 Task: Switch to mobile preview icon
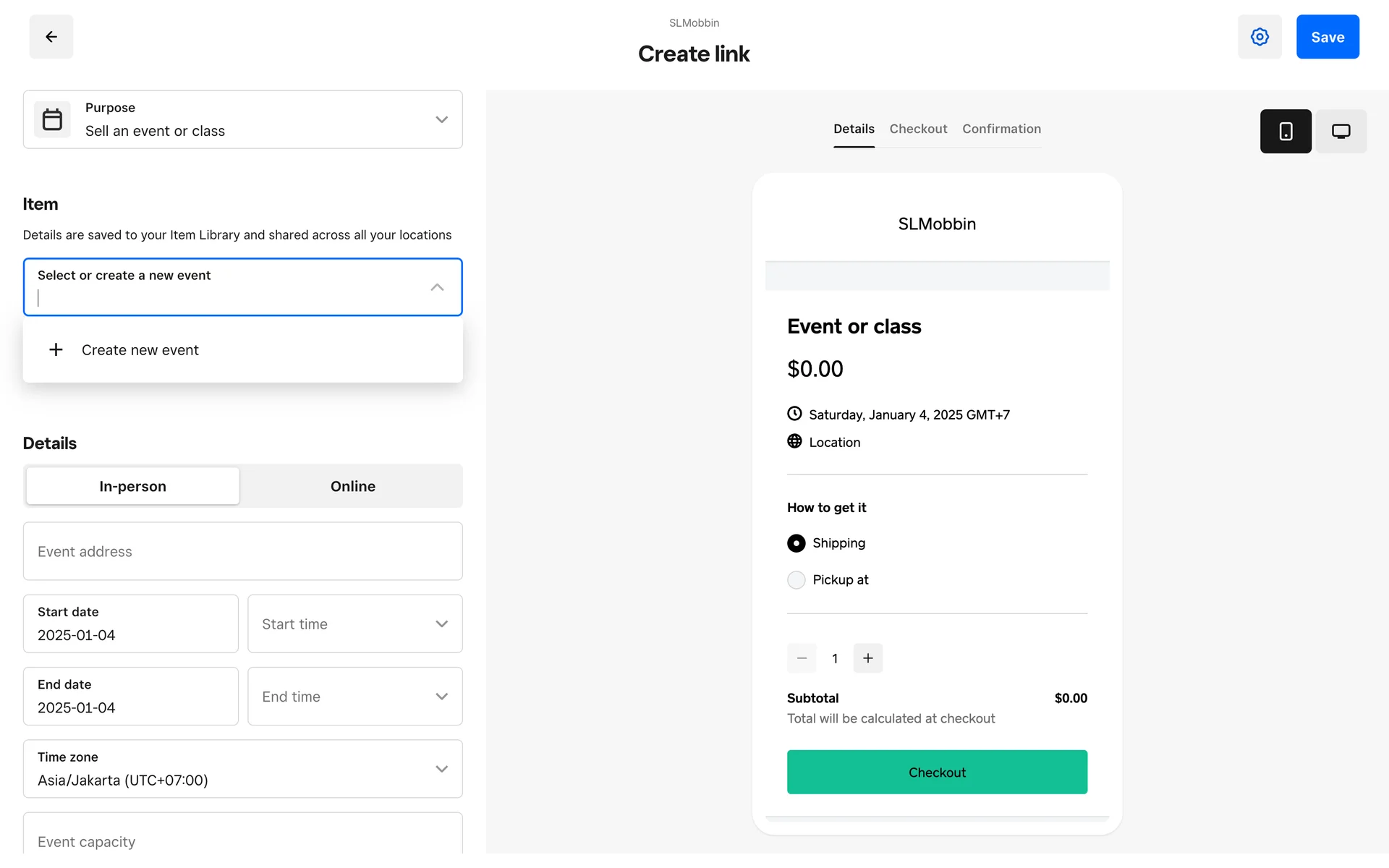tap(1286, 132)
